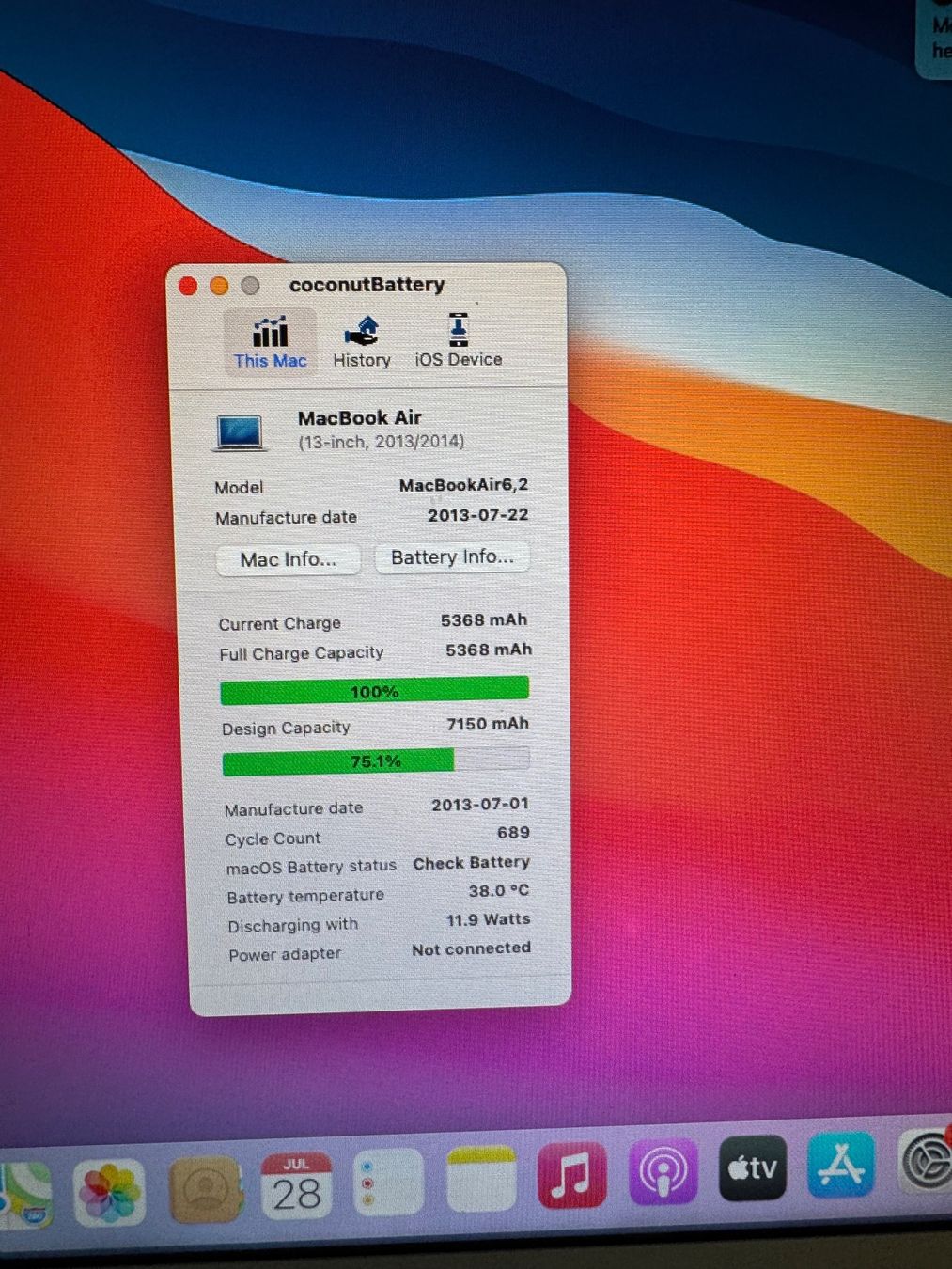Click the Check Battery status text
Viewport: 952px width, 1269px height.
[x=472, y=863]
